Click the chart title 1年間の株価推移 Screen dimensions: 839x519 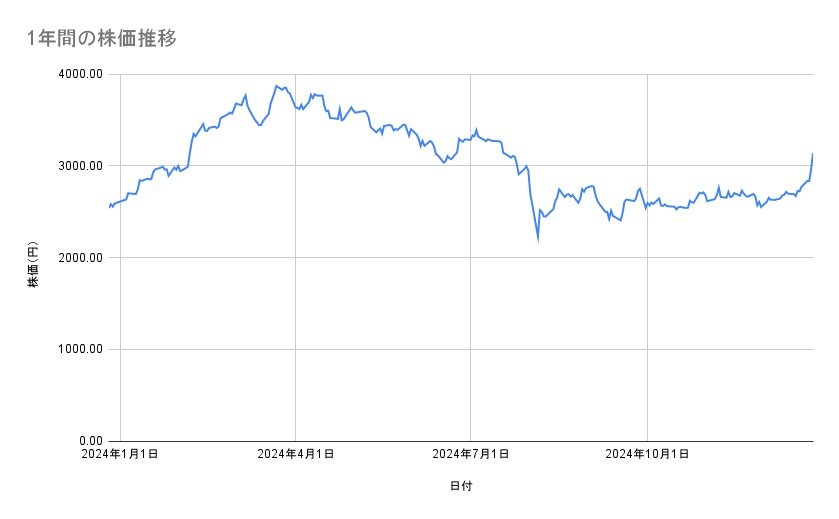(103, 38)
